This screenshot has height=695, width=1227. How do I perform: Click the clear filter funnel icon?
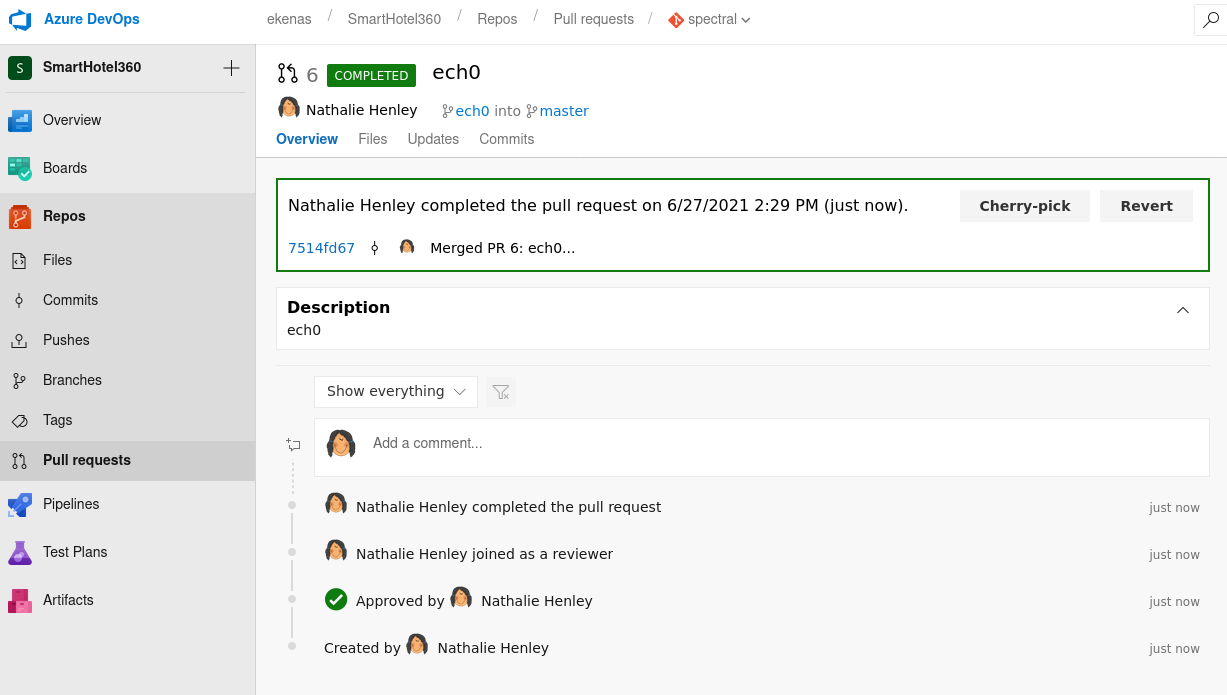501,392
